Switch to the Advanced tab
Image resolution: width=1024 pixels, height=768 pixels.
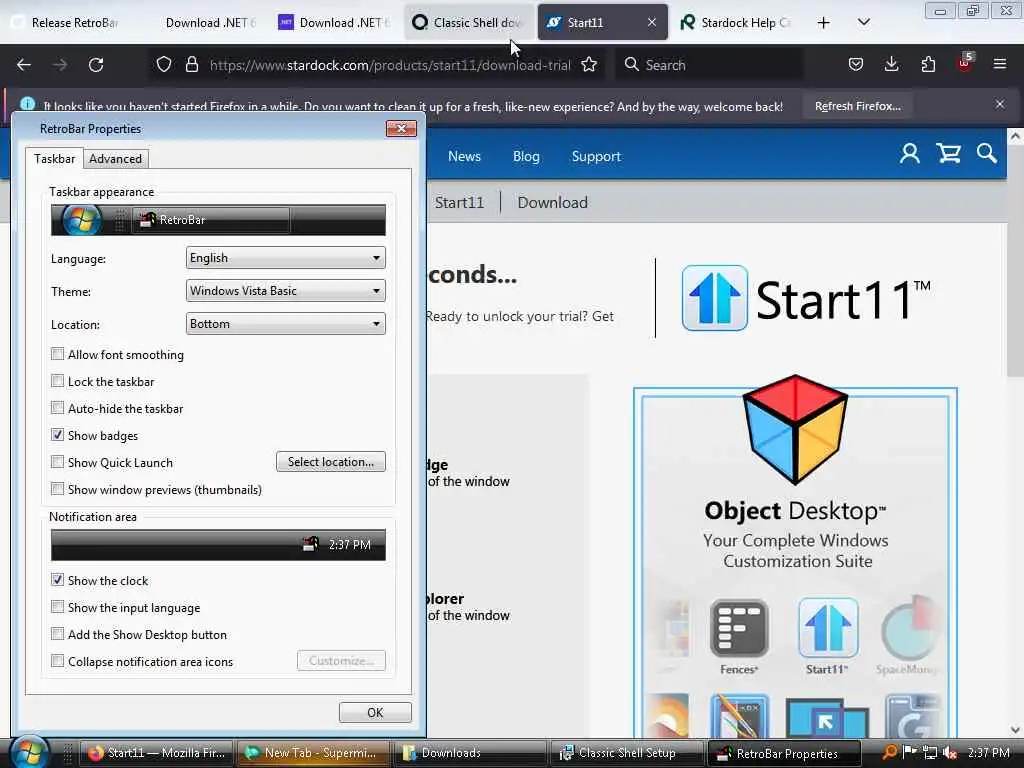tap(116, 159)
